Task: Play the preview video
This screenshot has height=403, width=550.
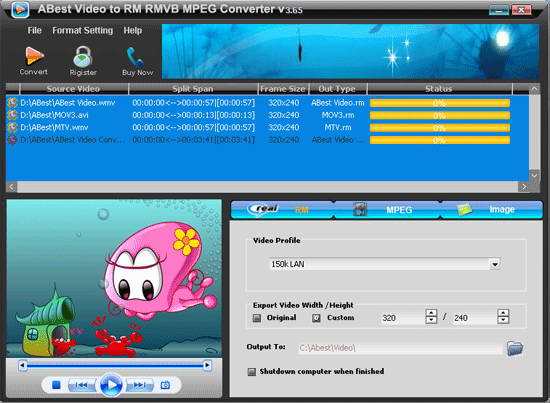Action: pos(111,385)
